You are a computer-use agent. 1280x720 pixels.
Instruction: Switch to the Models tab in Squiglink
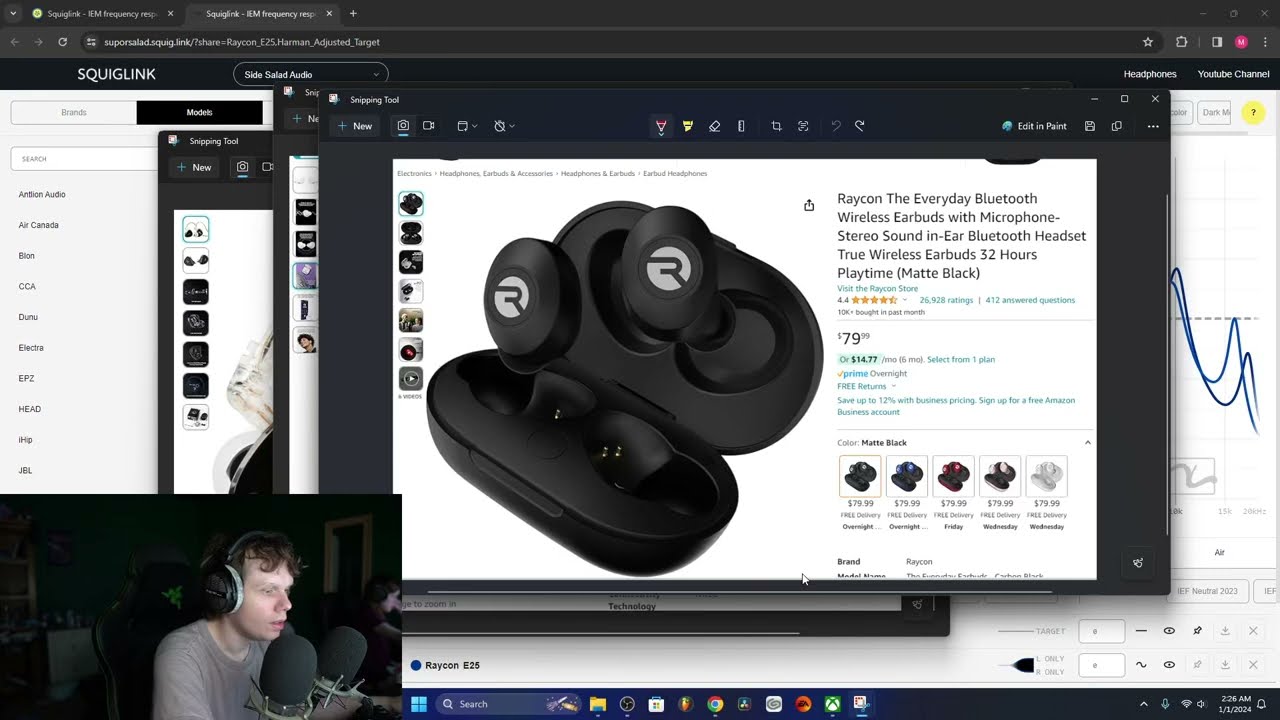click(199, 112)
